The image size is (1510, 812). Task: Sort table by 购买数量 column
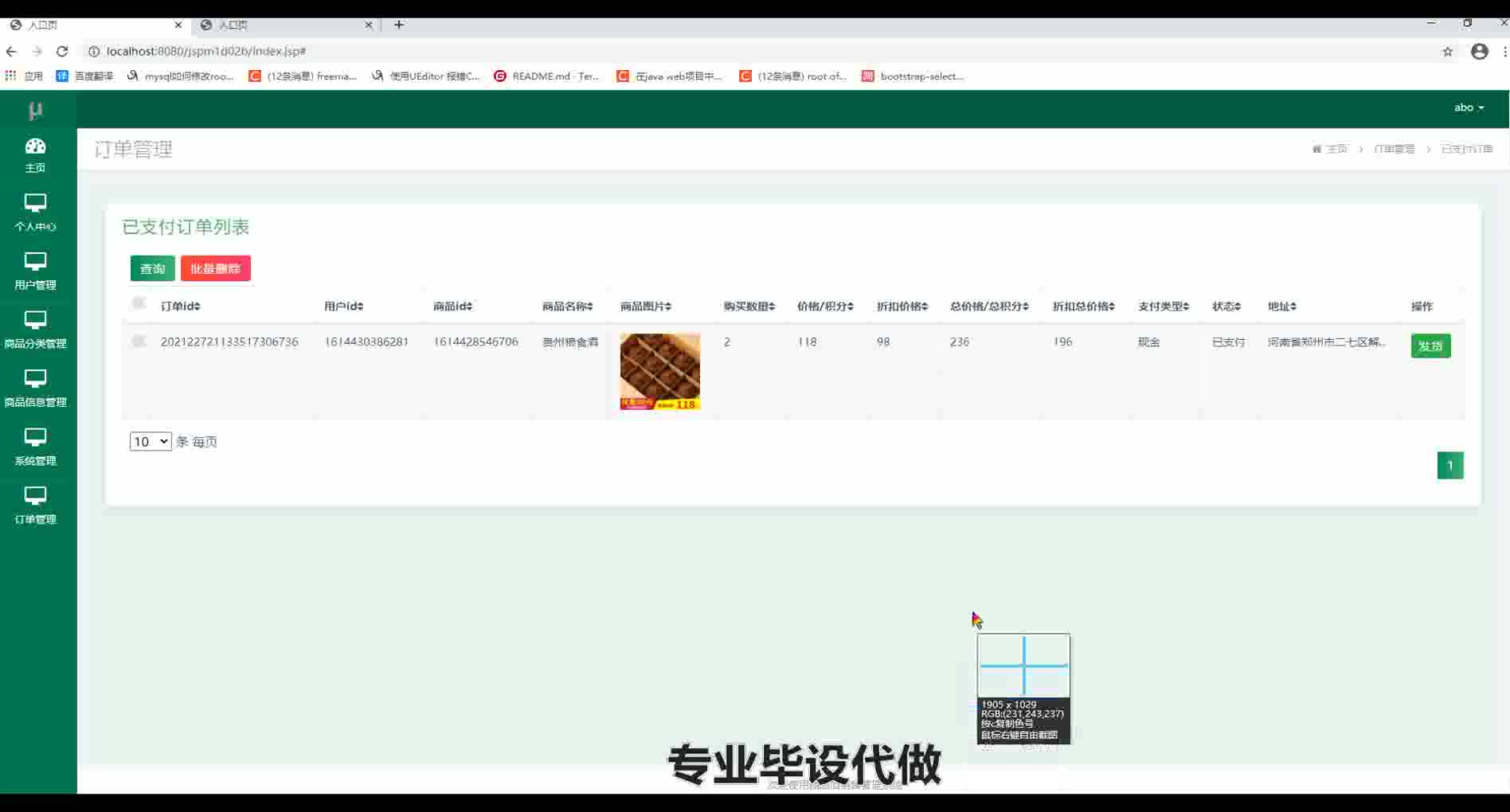point(749,306)
